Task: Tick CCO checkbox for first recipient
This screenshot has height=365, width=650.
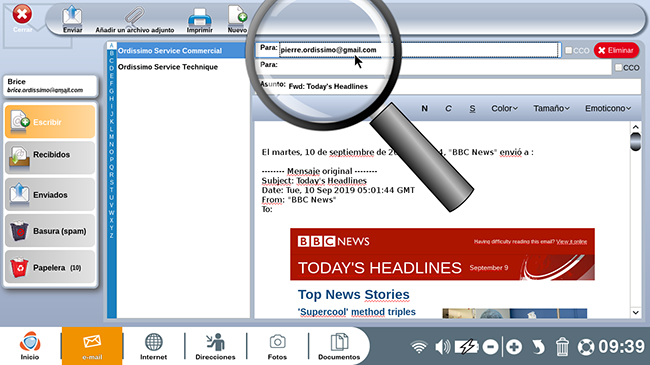Action: point(569,50)
